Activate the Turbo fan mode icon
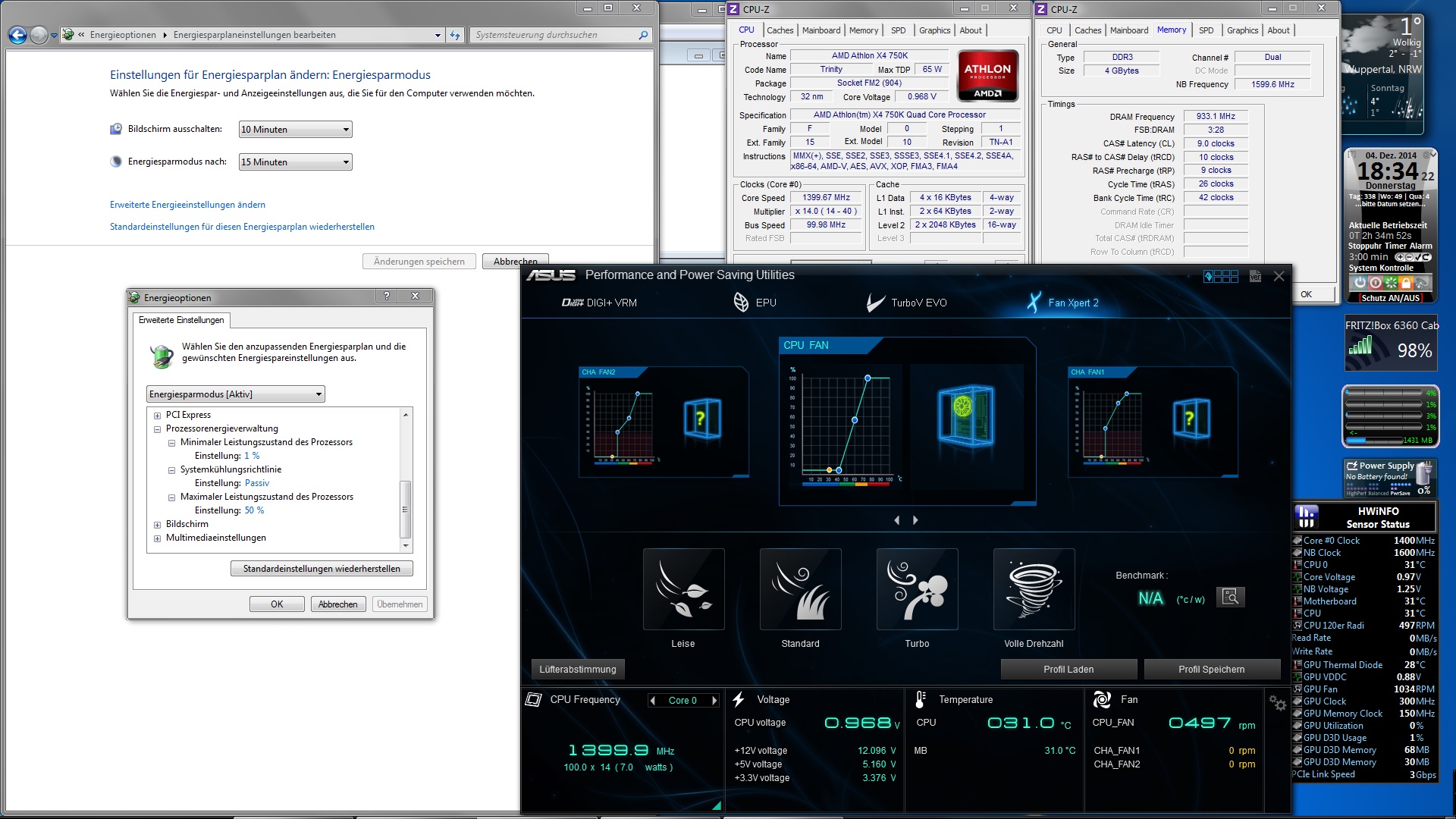Image resolution: width=1456 pixels, height=819 pixels. click(917, 589)
